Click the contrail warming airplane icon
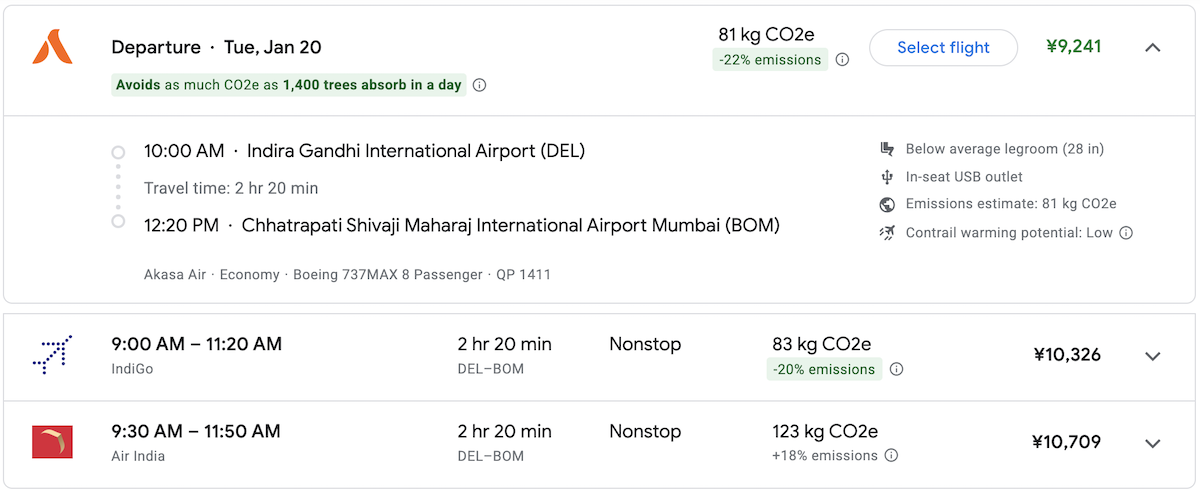1200x490 pixels. click(x=886, y=233)
